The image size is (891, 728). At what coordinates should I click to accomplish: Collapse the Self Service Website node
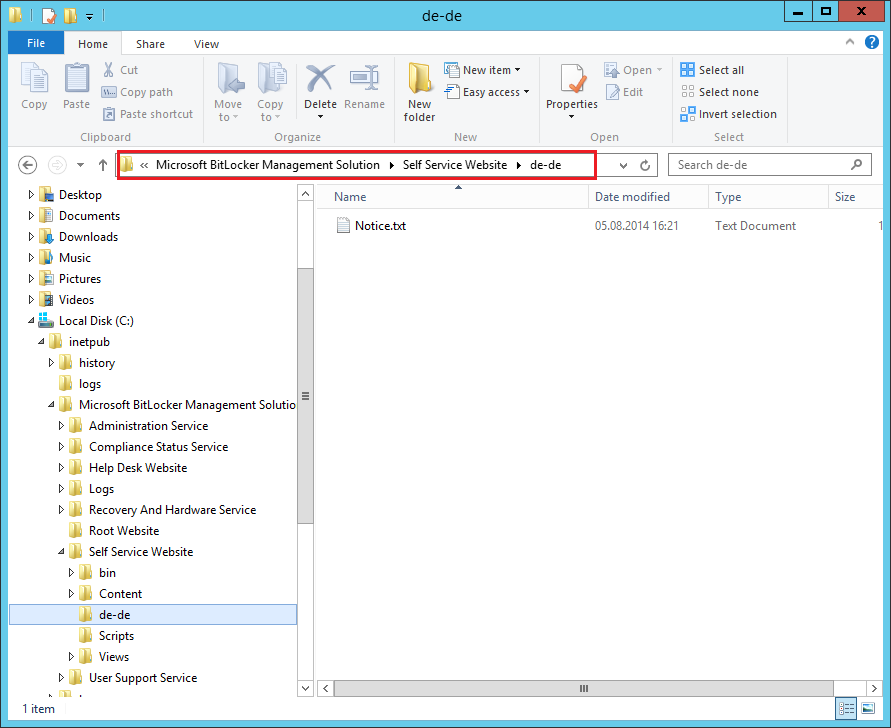(61, 552)
